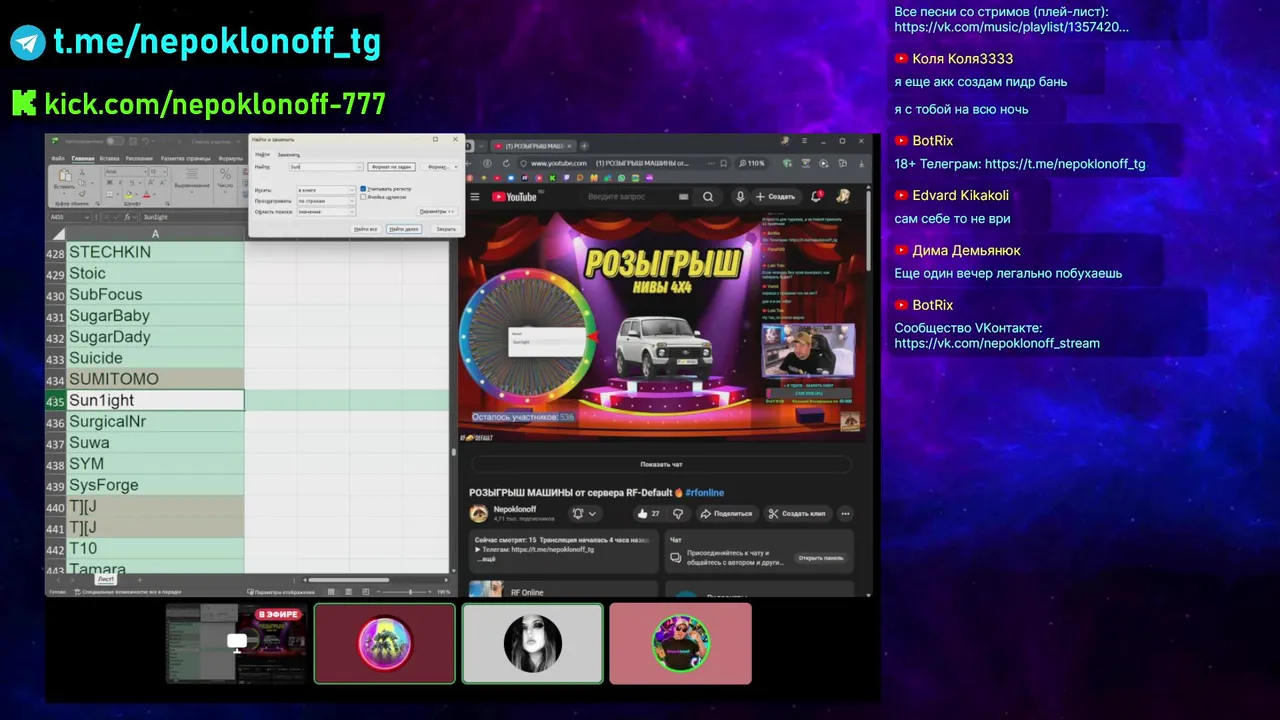Click the dislike thumbs-down button

click(x=678, y=513)
